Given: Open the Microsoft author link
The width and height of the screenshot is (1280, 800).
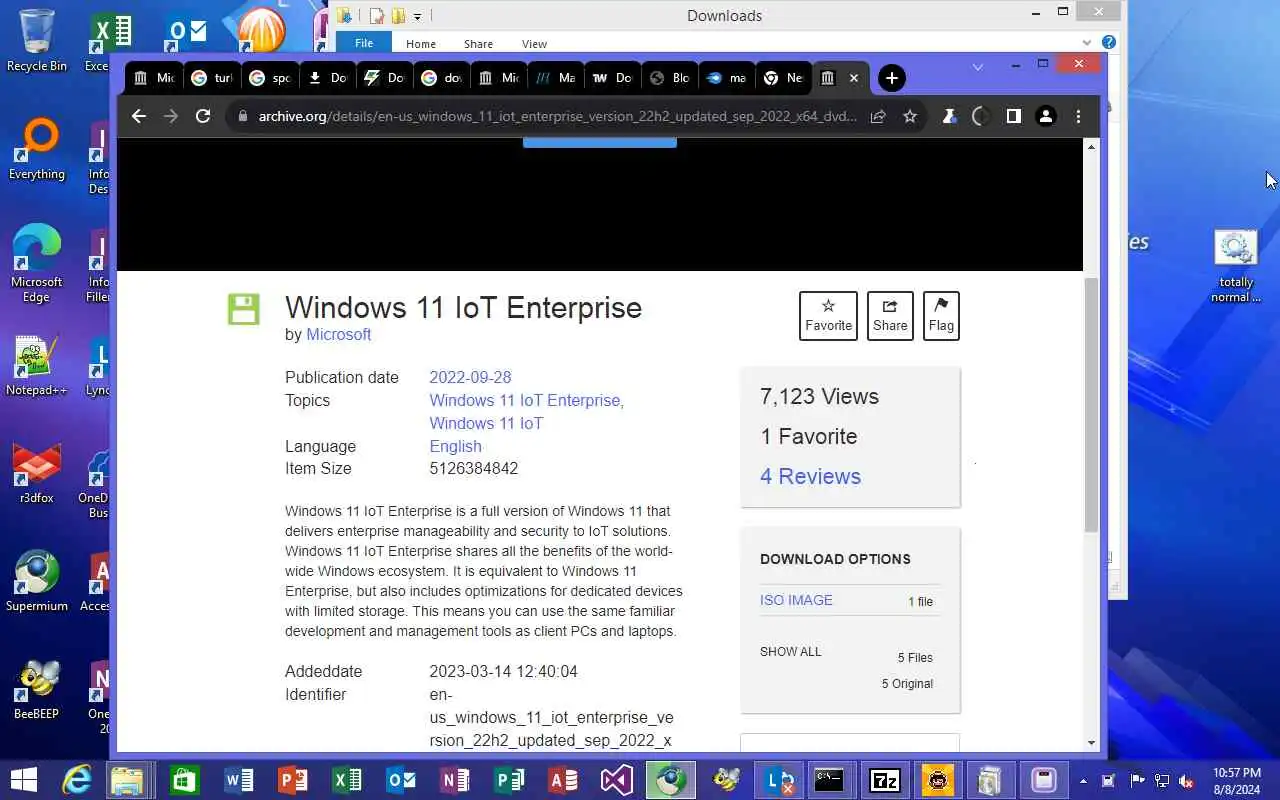Looking at the screenshot, I should coord(338,334).
